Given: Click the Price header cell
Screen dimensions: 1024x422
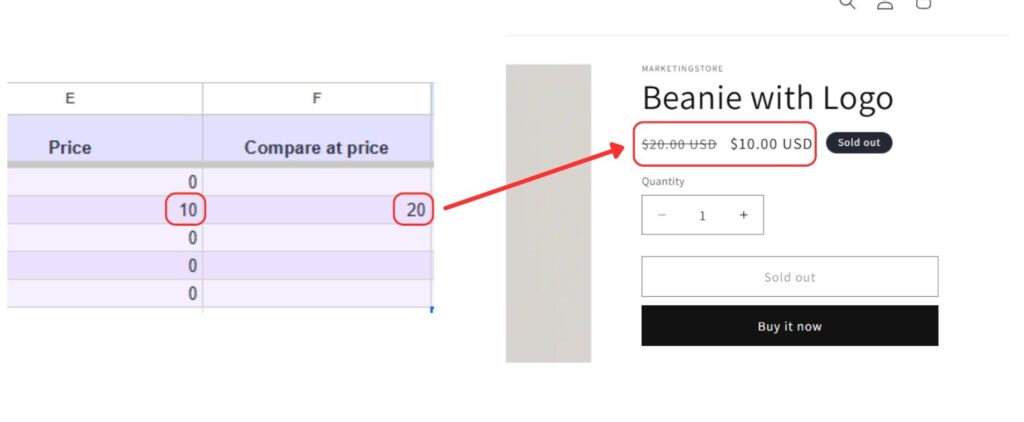Looking at the screenshot, I should [70, 147].
